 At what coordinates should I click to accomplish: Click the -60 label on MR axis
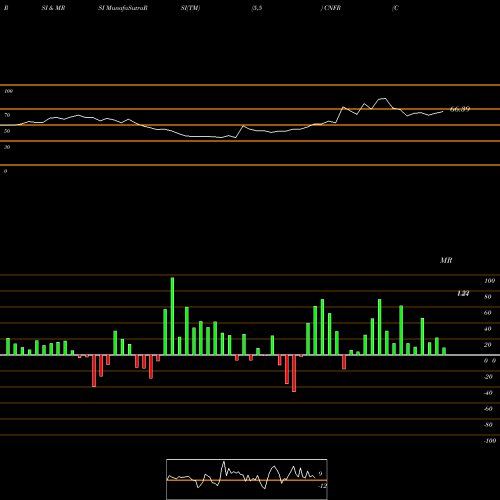pyautogui.click(x=488, y=409)
